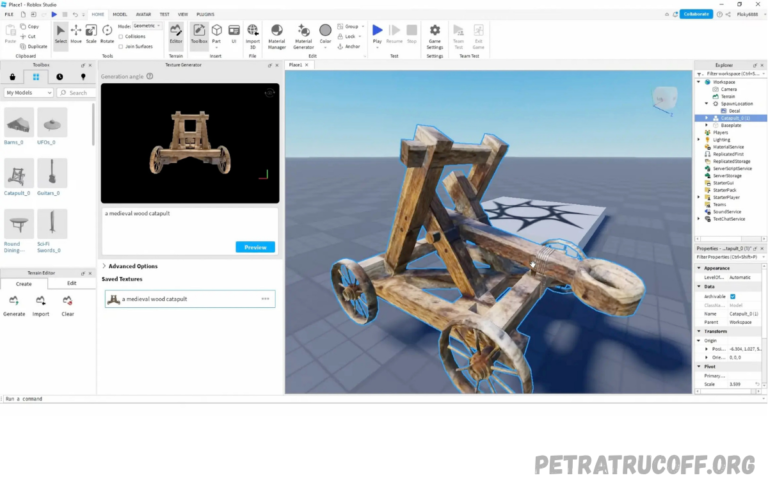The image size is (768, 480).
Task: Open saved texture options ellipsis
Action: click(x=265, y=299)
